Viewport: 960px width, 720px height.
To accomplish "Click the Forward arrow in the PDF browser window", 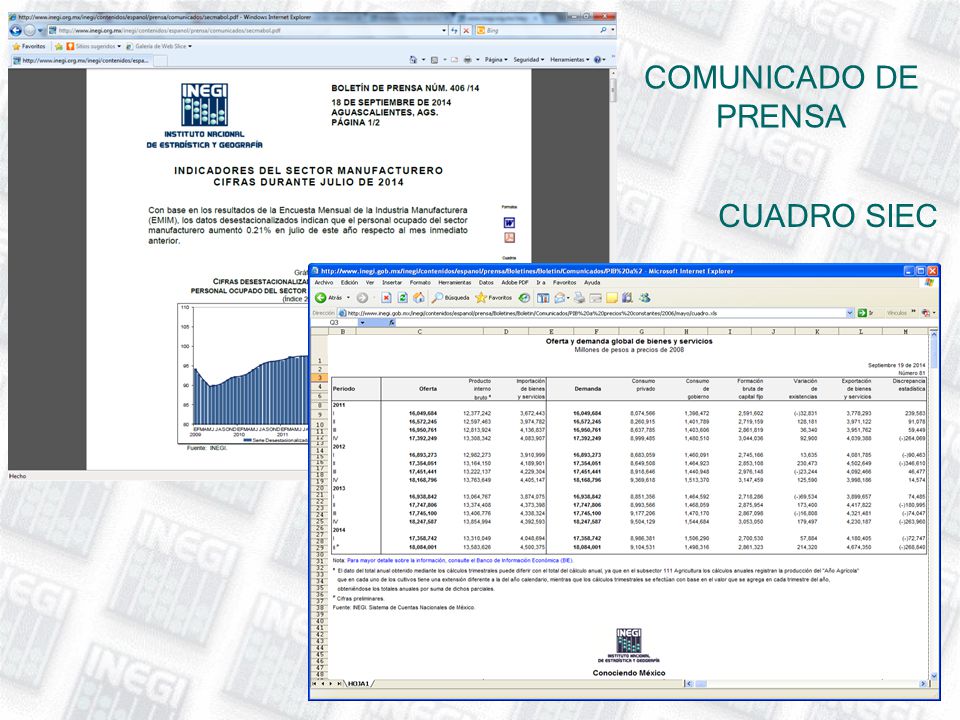I will (x=29, y=30).
